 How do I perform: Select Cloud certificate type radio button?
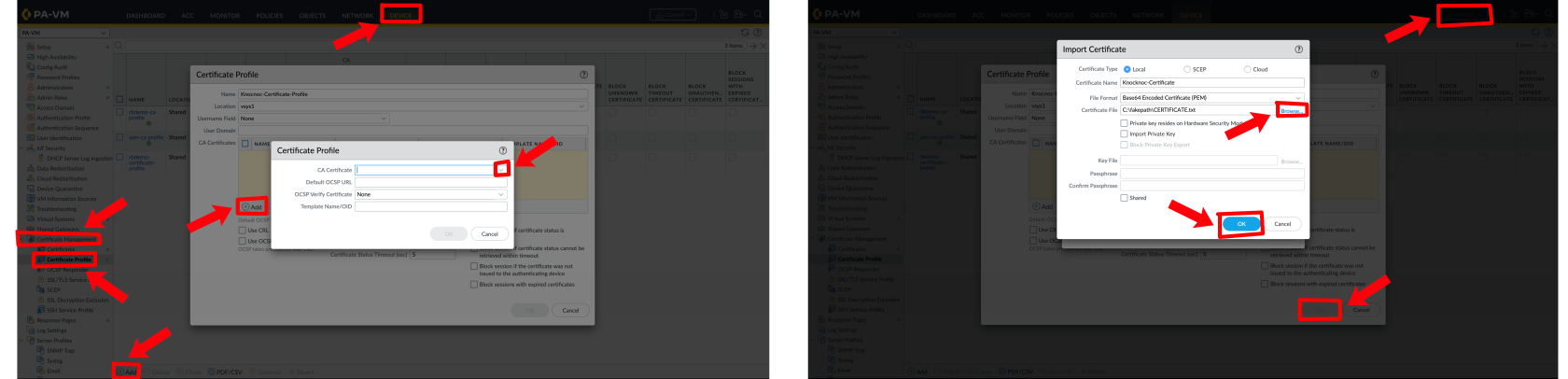[x=1247, y=69]
